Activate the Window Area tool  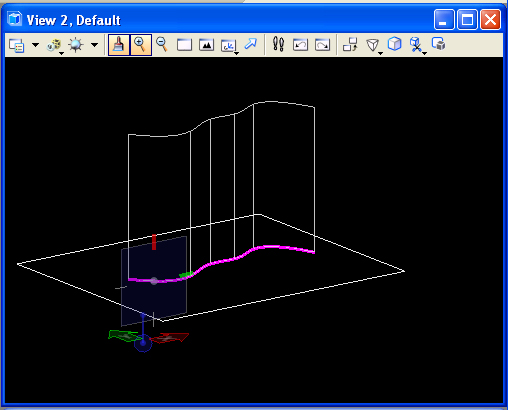click(x=184, y=45)
